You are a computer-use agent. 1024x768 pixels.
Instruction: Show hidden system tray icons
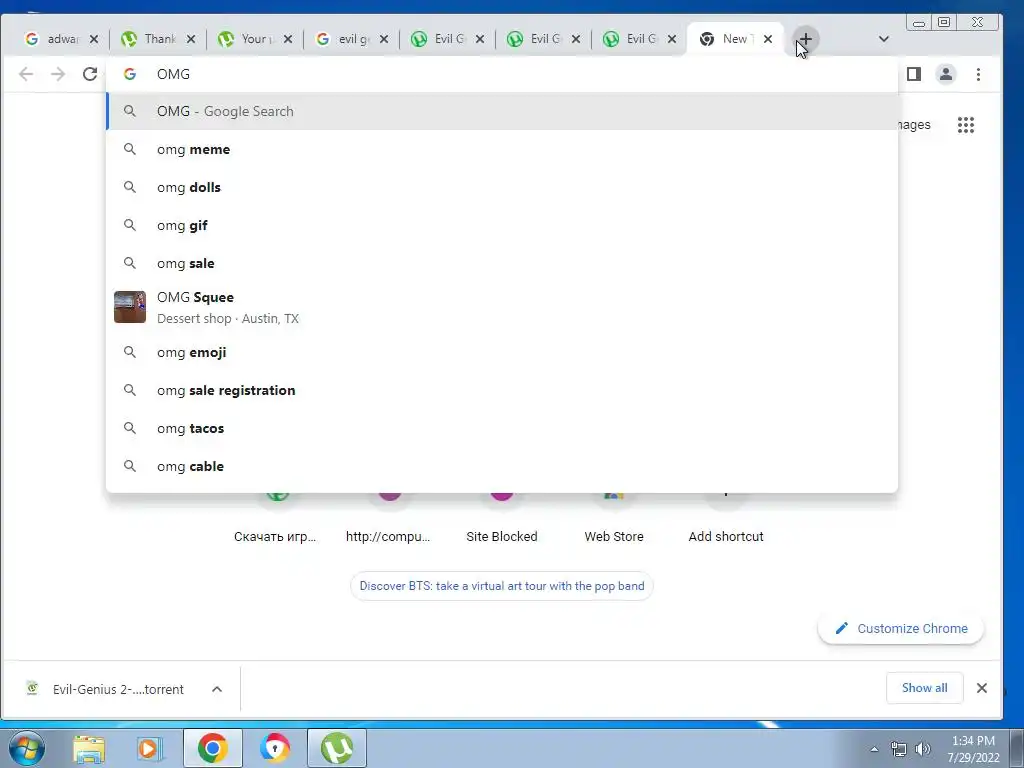(874, 749)
